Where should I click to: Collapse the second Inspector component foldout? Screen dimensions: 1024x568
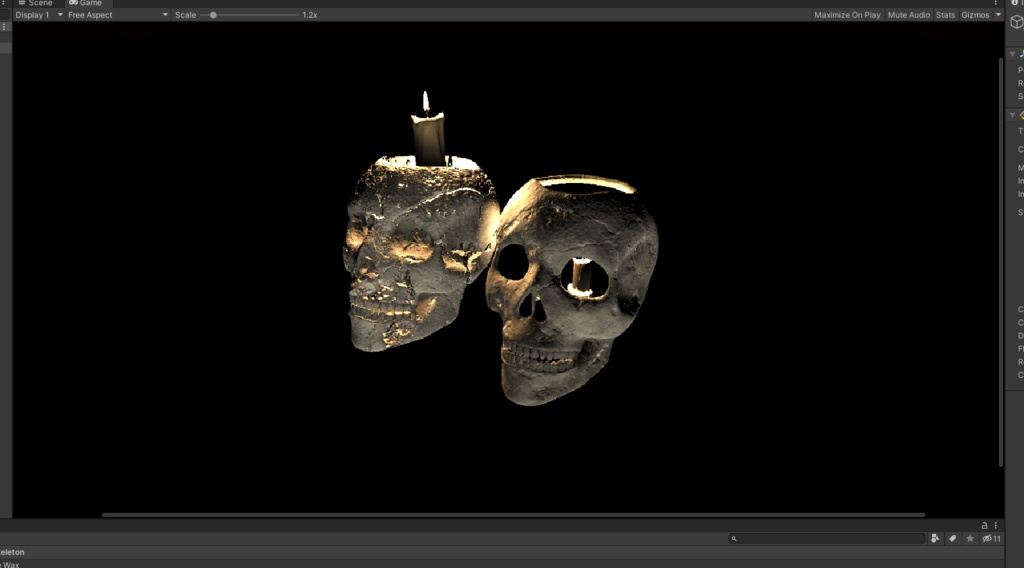pyautogui.click(x=1013, y=116)
